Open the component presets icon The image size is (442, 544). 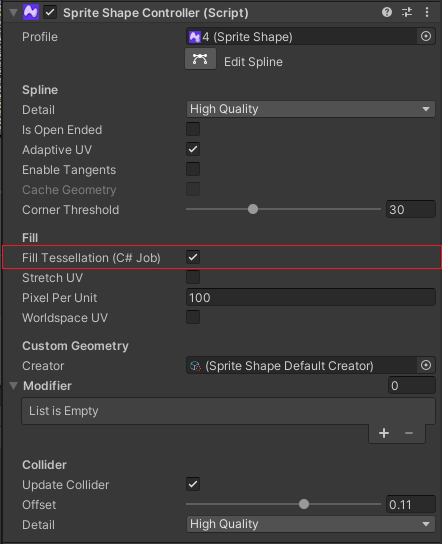pos(407,12)
